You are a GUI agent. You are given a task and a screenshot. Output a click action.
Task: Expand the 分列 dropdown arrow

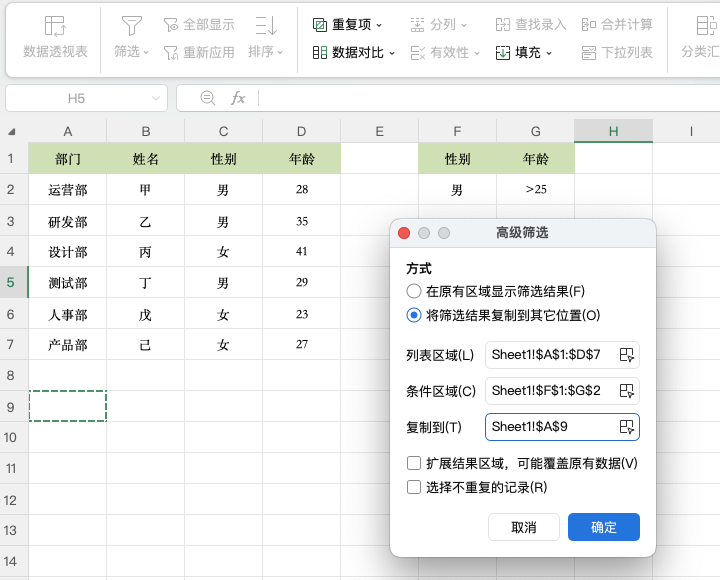click(x=463, y=25)
